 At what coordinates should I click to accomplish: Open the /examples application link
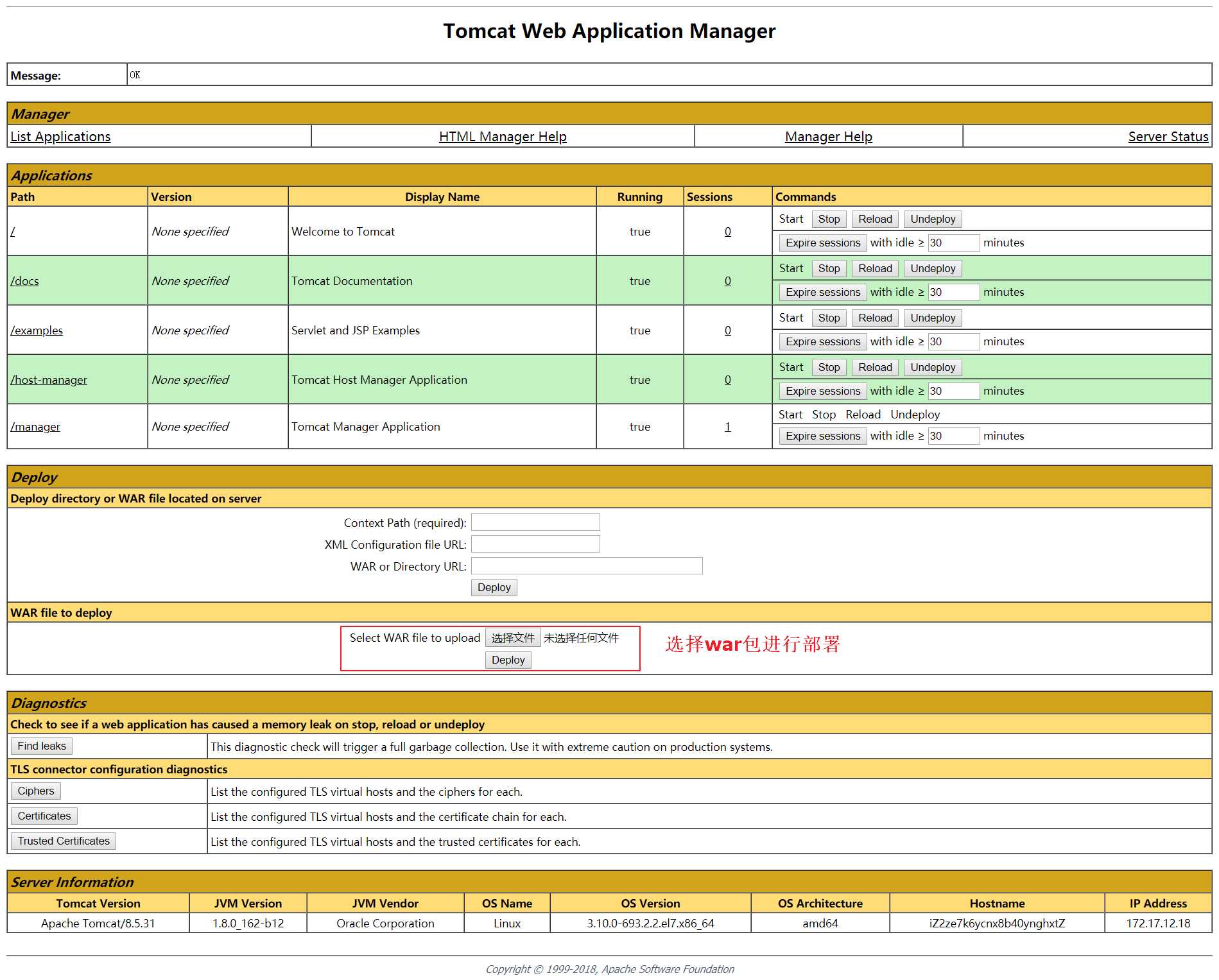[x=37, y=331]
